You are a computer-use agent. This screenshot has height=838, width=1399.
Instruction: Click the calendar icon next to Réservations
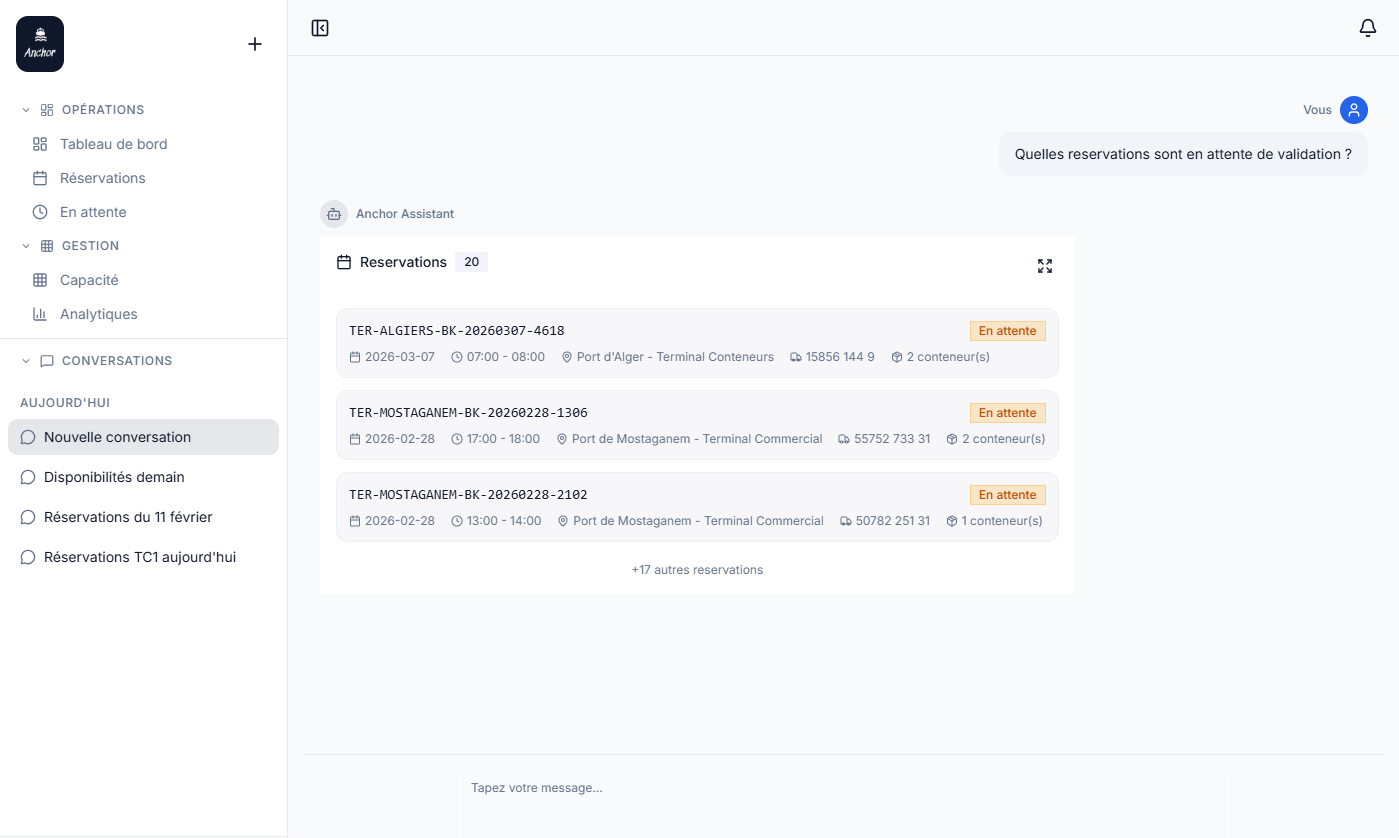click(x=40, y=178)
